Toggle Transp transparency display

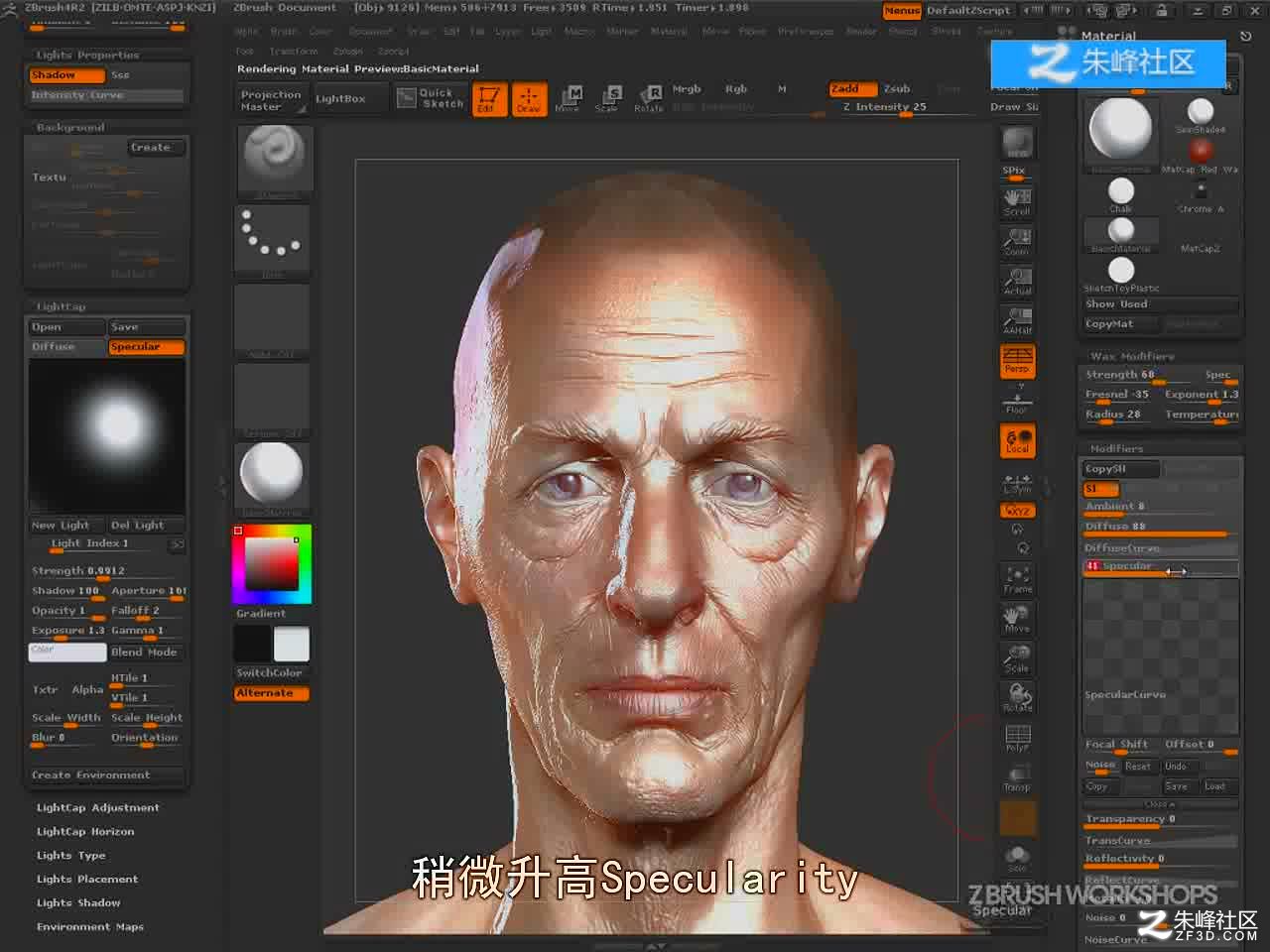point(1017,777)
